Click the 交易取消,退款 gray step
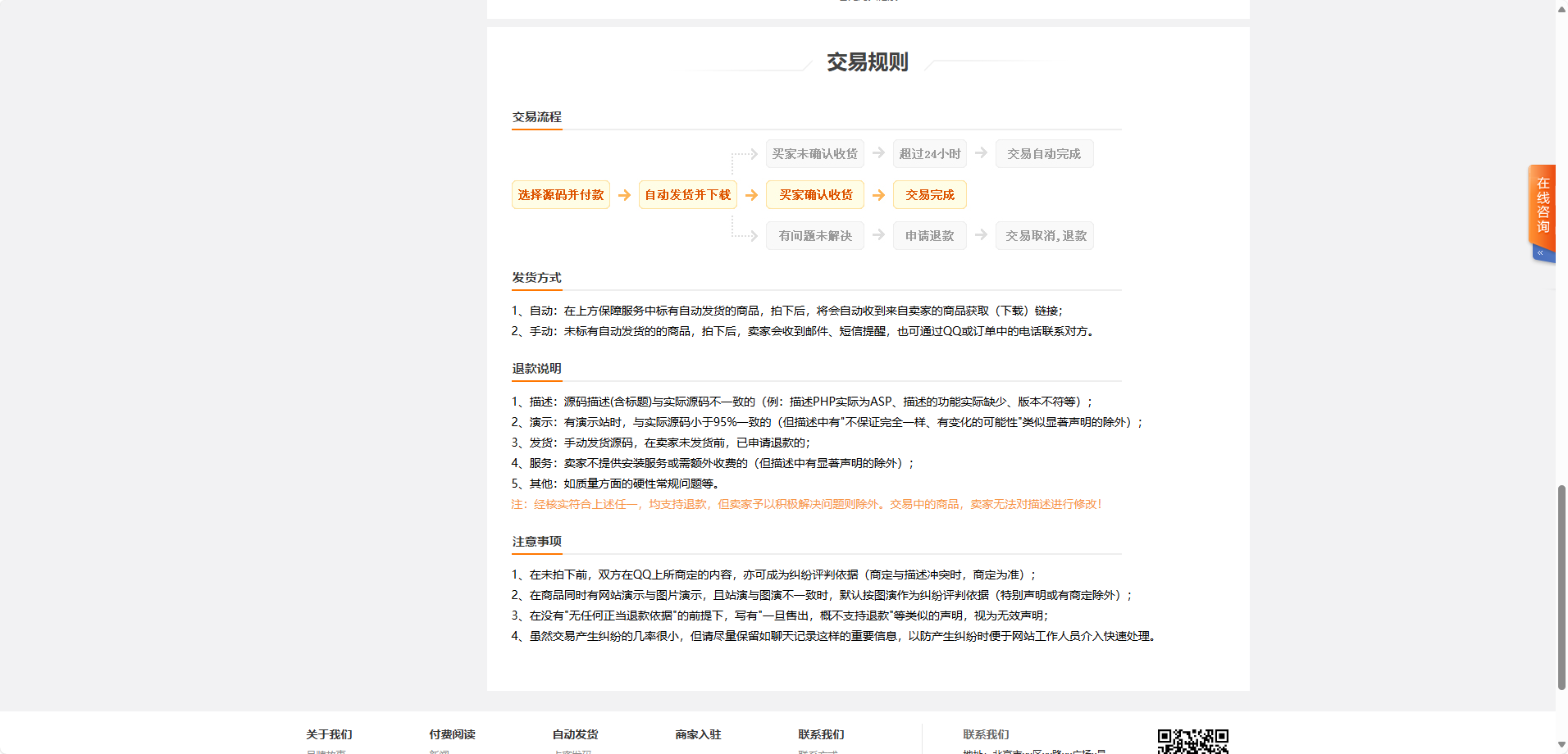 1045,236
